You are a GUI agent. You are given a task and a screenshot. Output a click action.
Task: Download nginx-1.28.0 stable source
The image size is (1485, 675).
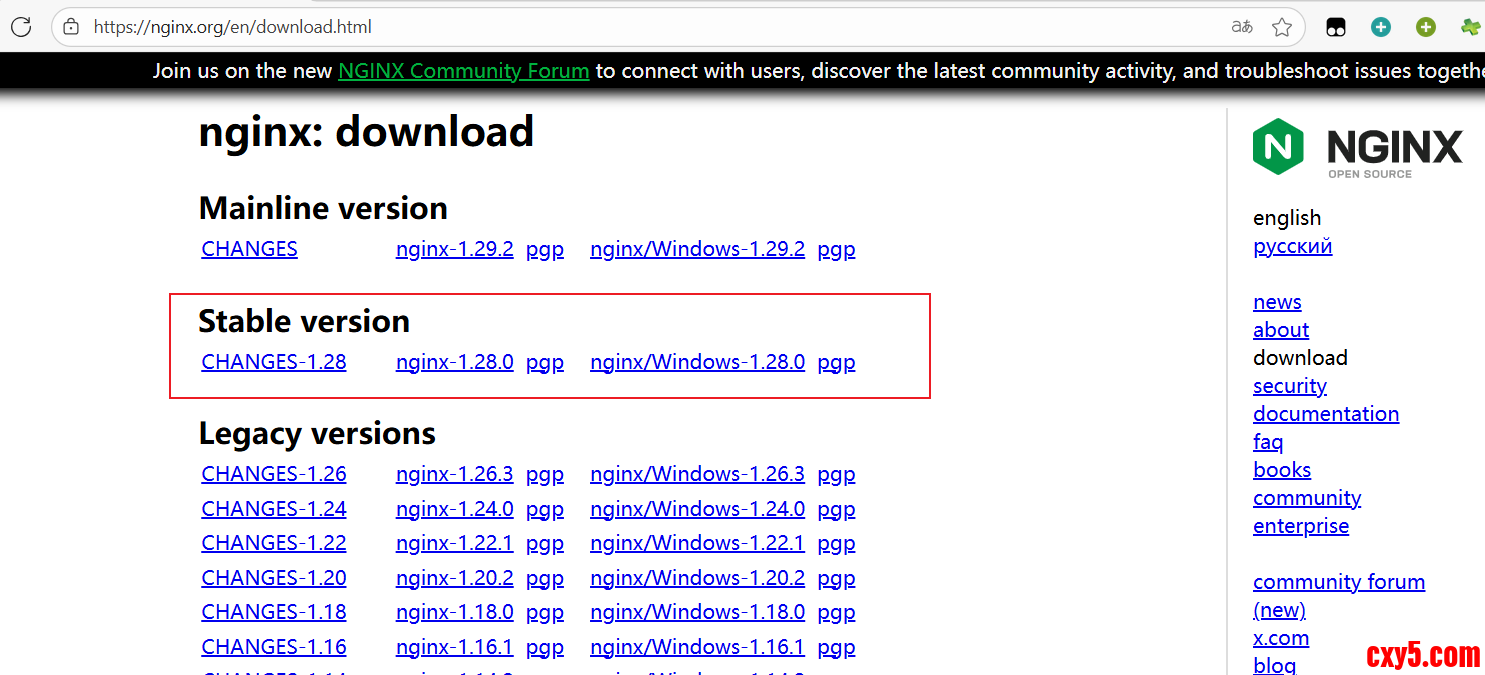coord(455,362)
